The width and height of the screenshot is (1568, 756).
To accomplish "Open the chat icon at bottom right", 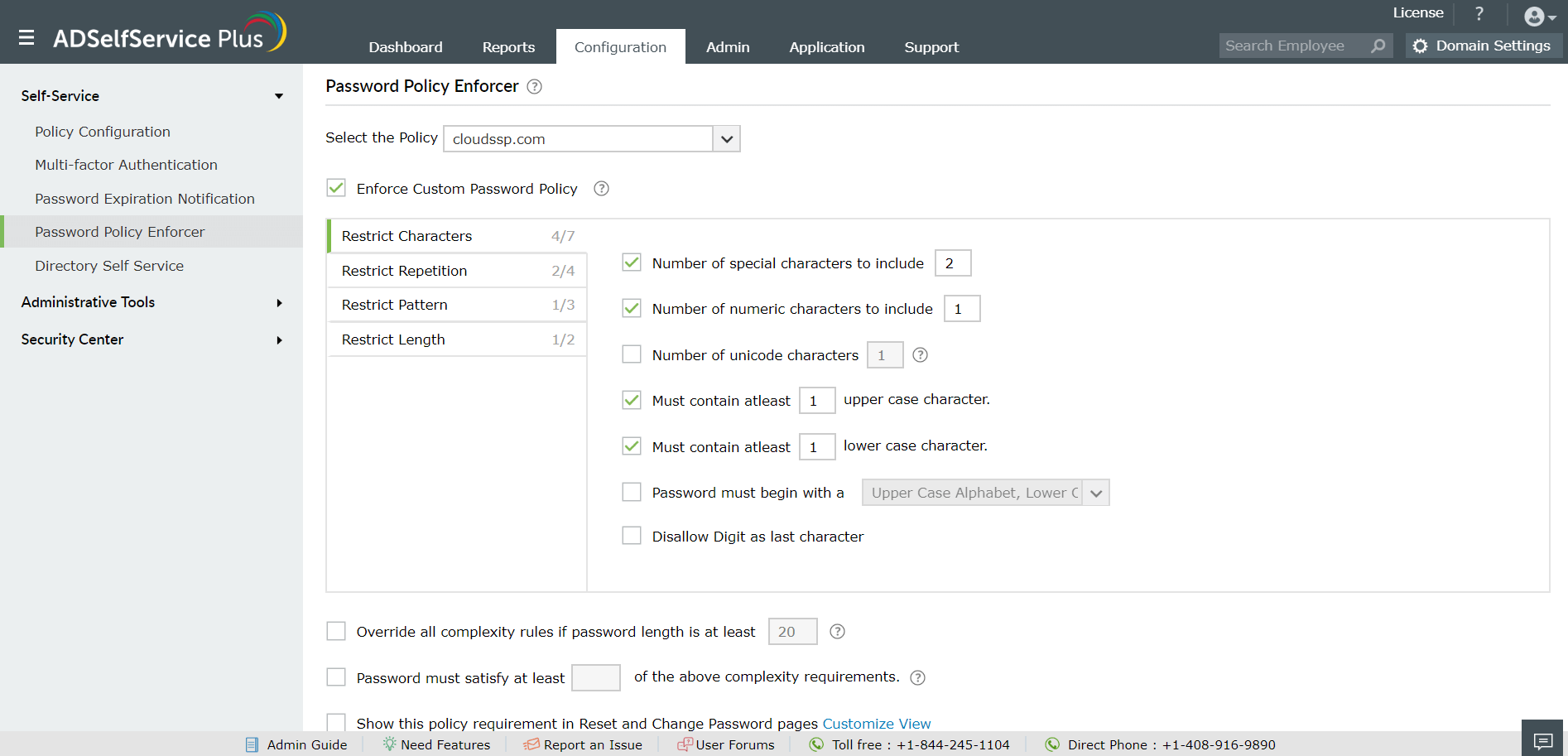I will tap(1543, 739).
